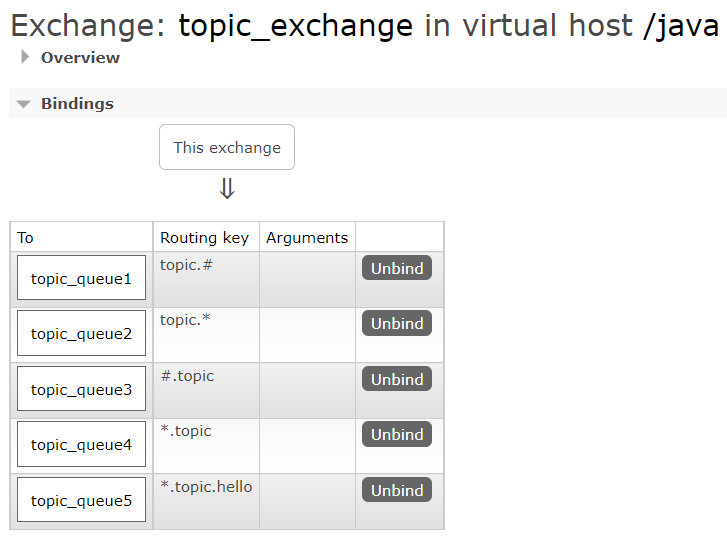Click the topic_exchange name in page title

(295, 25)
